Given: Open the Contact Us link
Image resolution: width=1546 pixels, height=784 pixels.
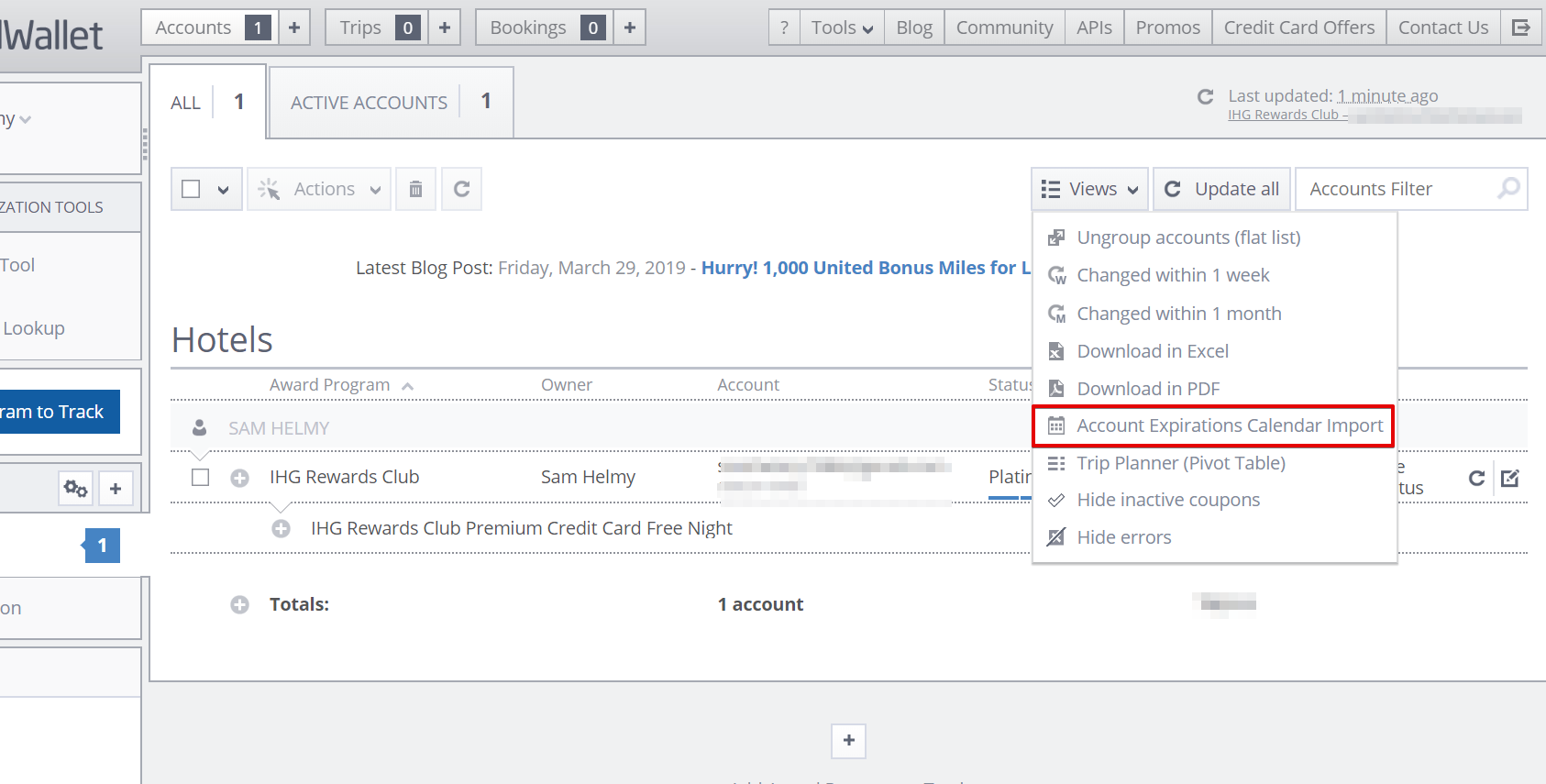Looking at the screenshot, I should coord(1443,28).
